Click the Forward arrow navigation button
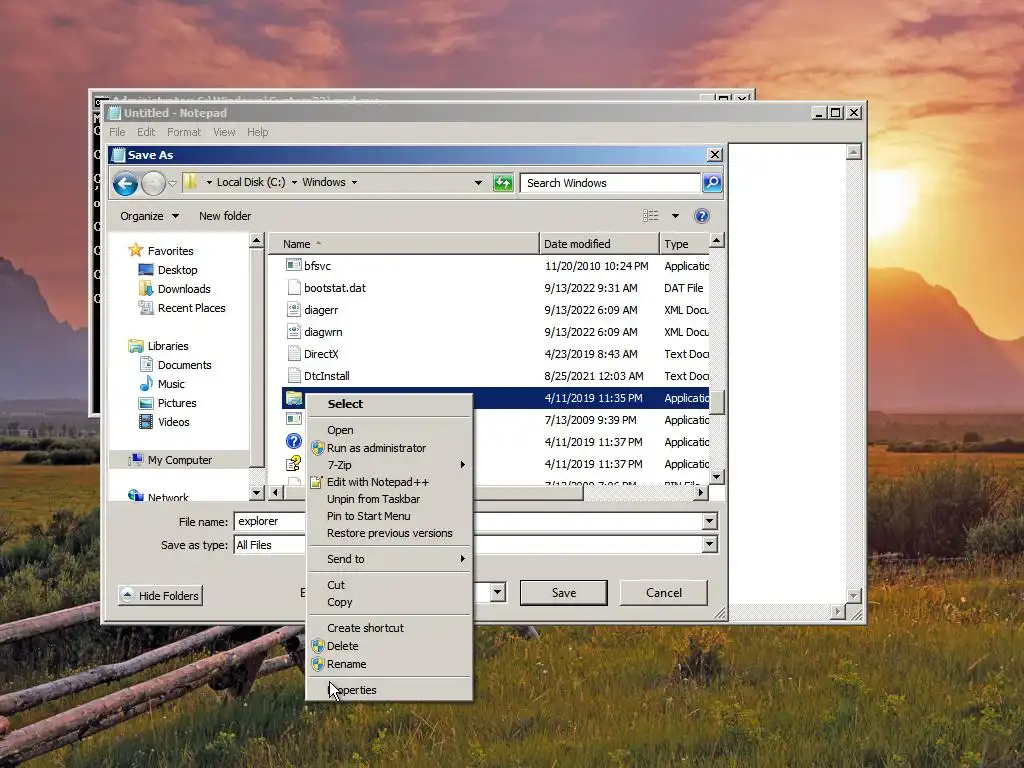This screenshot has height=768, width=1024. click(153, 184)
